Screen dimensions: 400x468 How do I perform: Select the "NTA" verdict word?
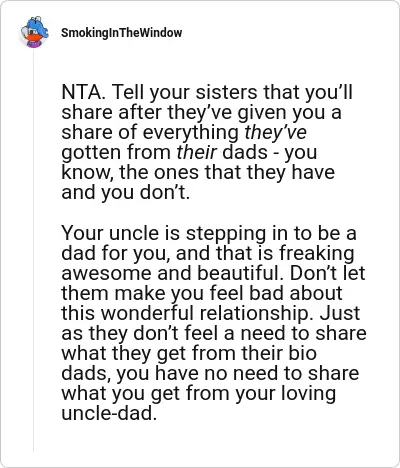82,92
